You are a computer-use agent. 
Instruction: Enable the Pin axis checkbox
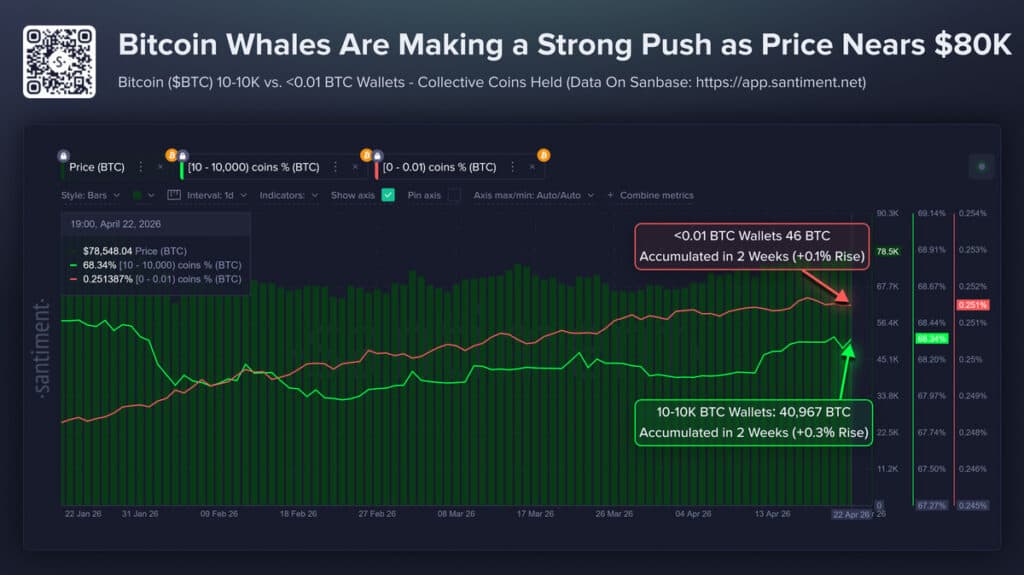pyautogui.click(x=454, y=195)
